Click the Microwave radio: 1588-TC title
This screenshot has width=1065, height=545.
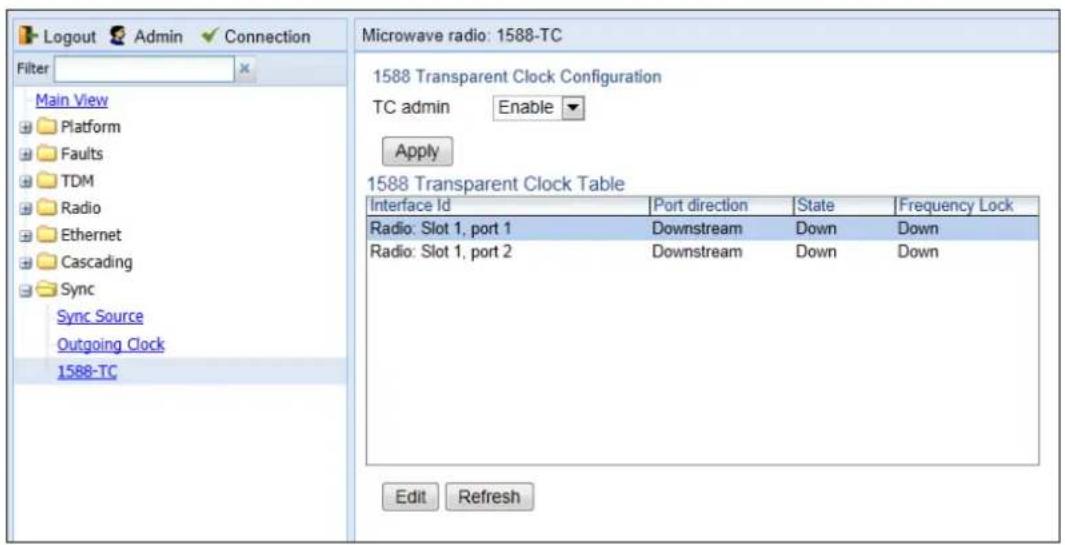[x=462, y=36]
